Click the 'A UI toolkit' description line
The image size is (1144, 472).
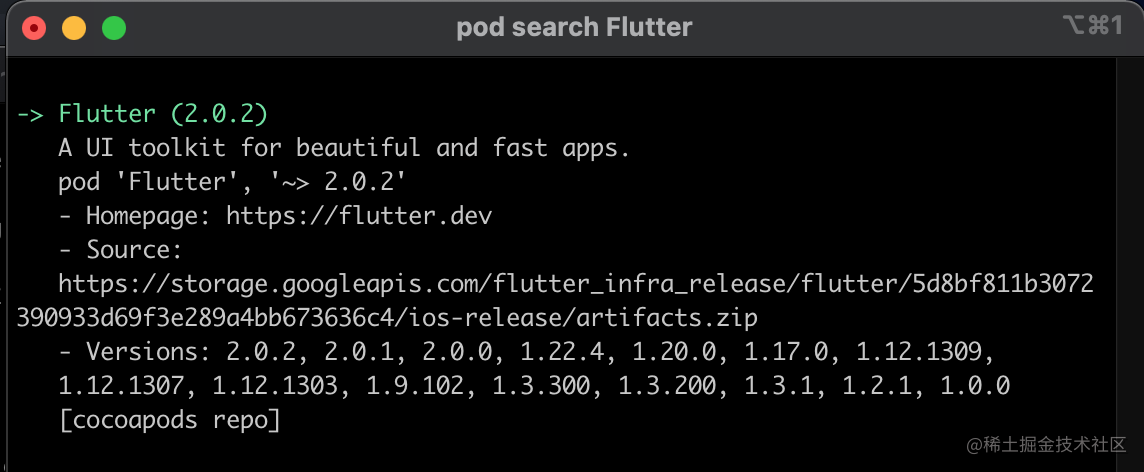344,148
